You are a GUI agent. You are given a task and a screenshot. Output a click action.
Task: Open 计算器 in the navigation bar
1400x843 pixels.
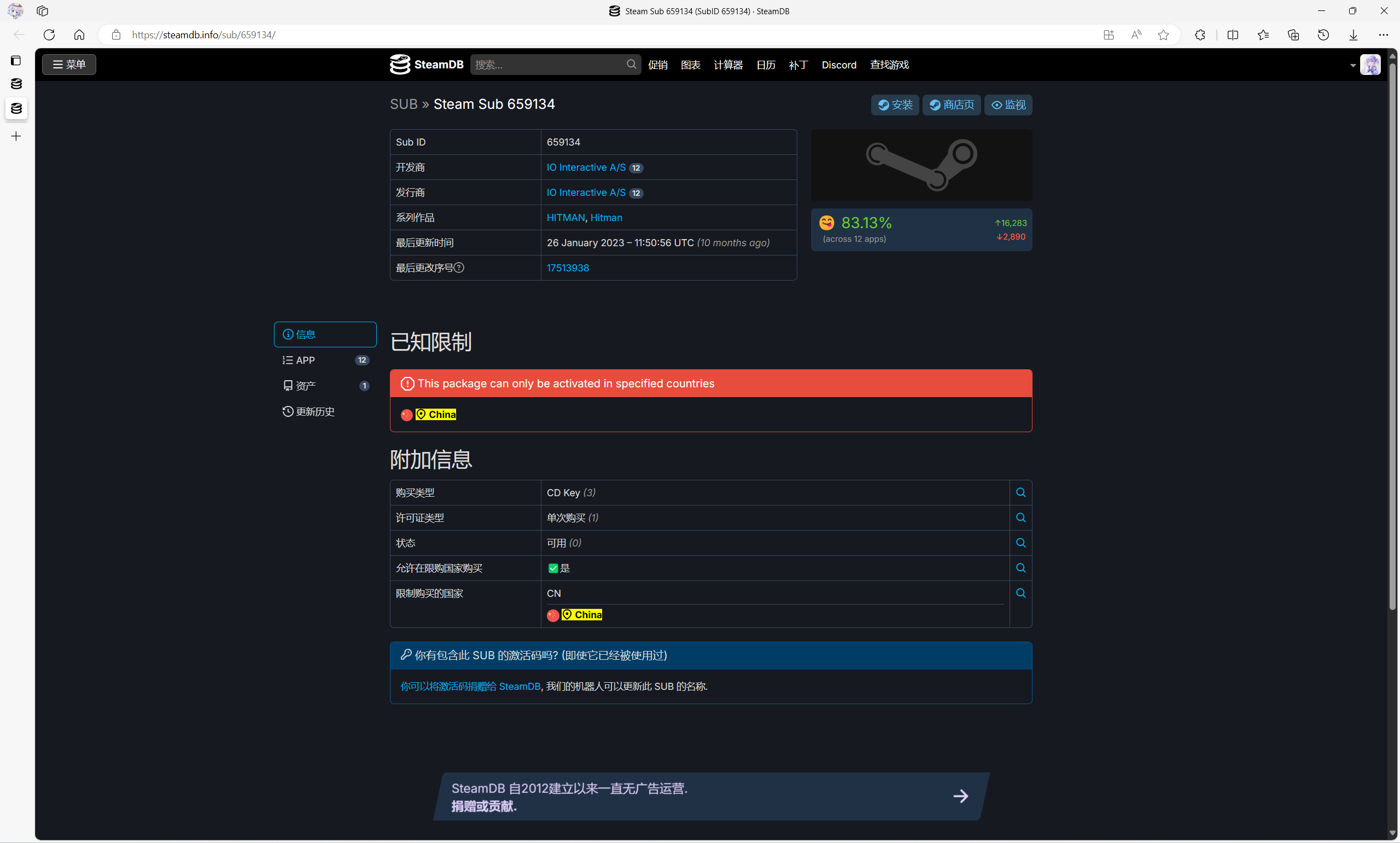coord(728,65)
